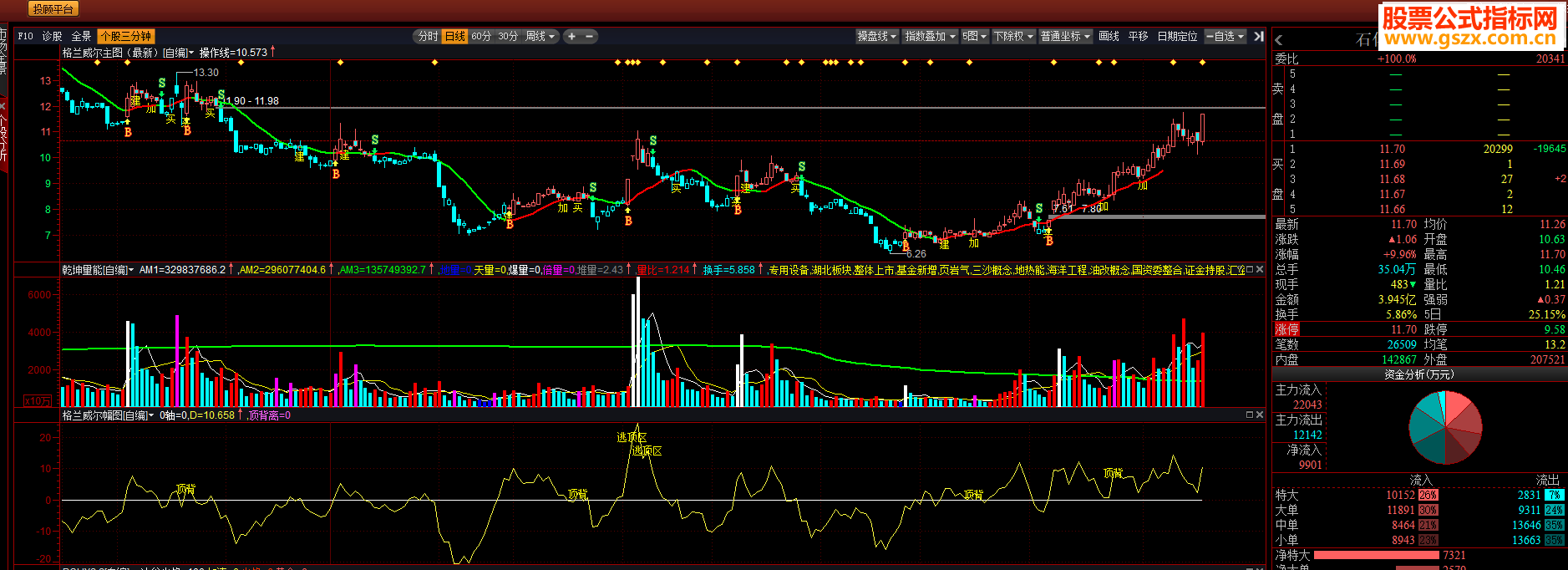
Task: Click the 最新 price value 11.70
Action: click(1403, 224)
